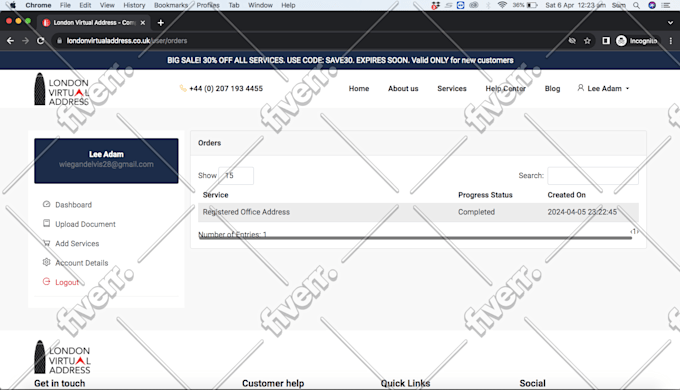Image resolution: width=680 pixels, height=390 pixels.
Task: Open Account Details in the sidebar
Action: pos(82,263)
